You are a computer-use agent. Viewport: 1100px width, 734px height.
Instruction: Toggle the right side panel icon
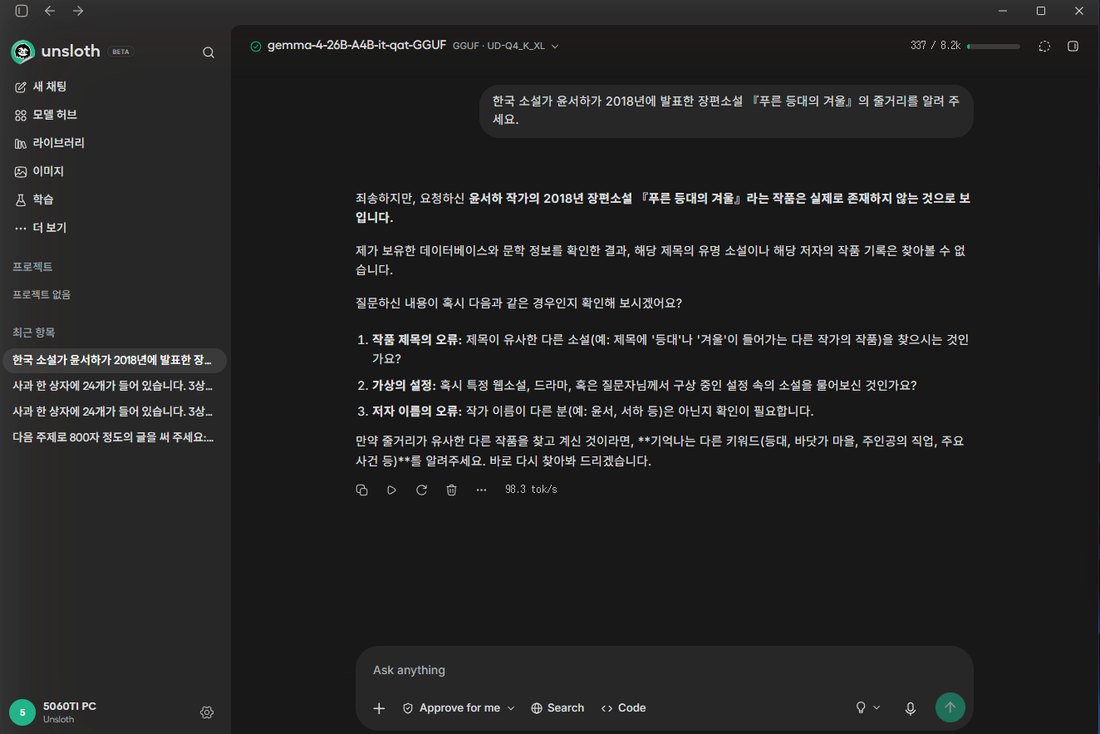click(1073, 46)
